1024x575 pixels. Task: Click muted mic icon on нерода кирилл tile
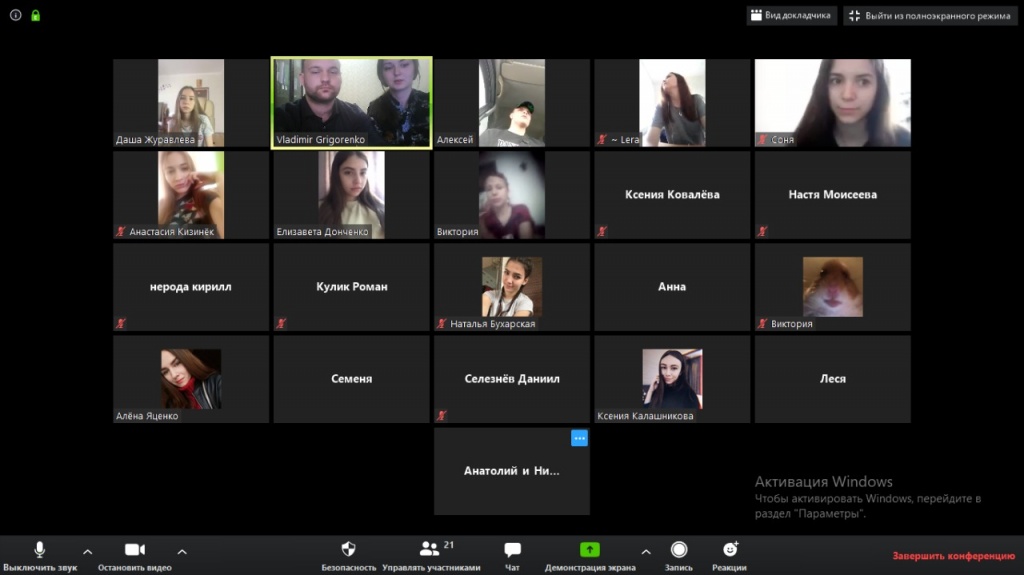point(121,323)
